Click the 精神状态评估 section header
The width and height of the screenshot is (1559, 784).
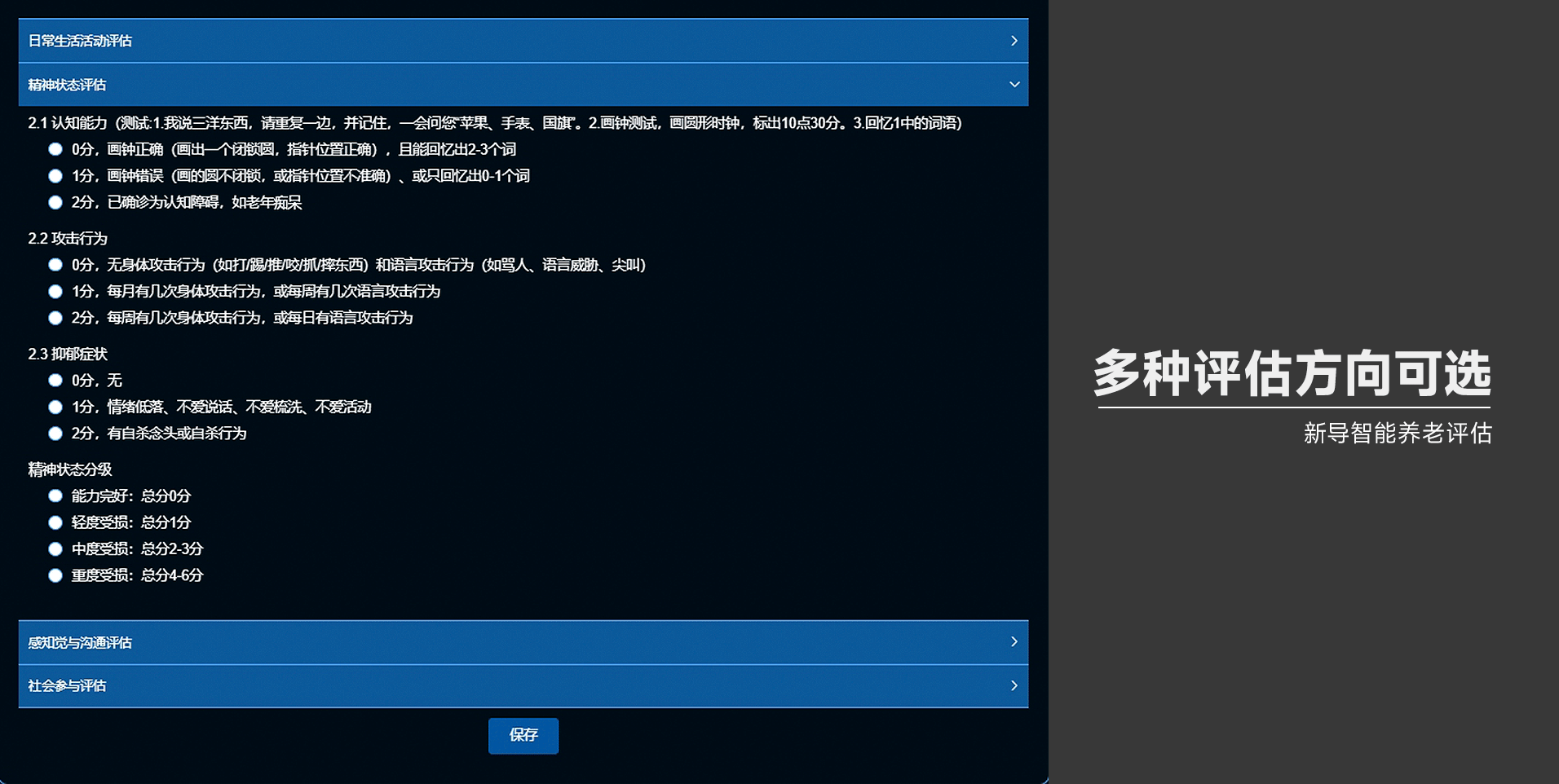pos(523,85)
